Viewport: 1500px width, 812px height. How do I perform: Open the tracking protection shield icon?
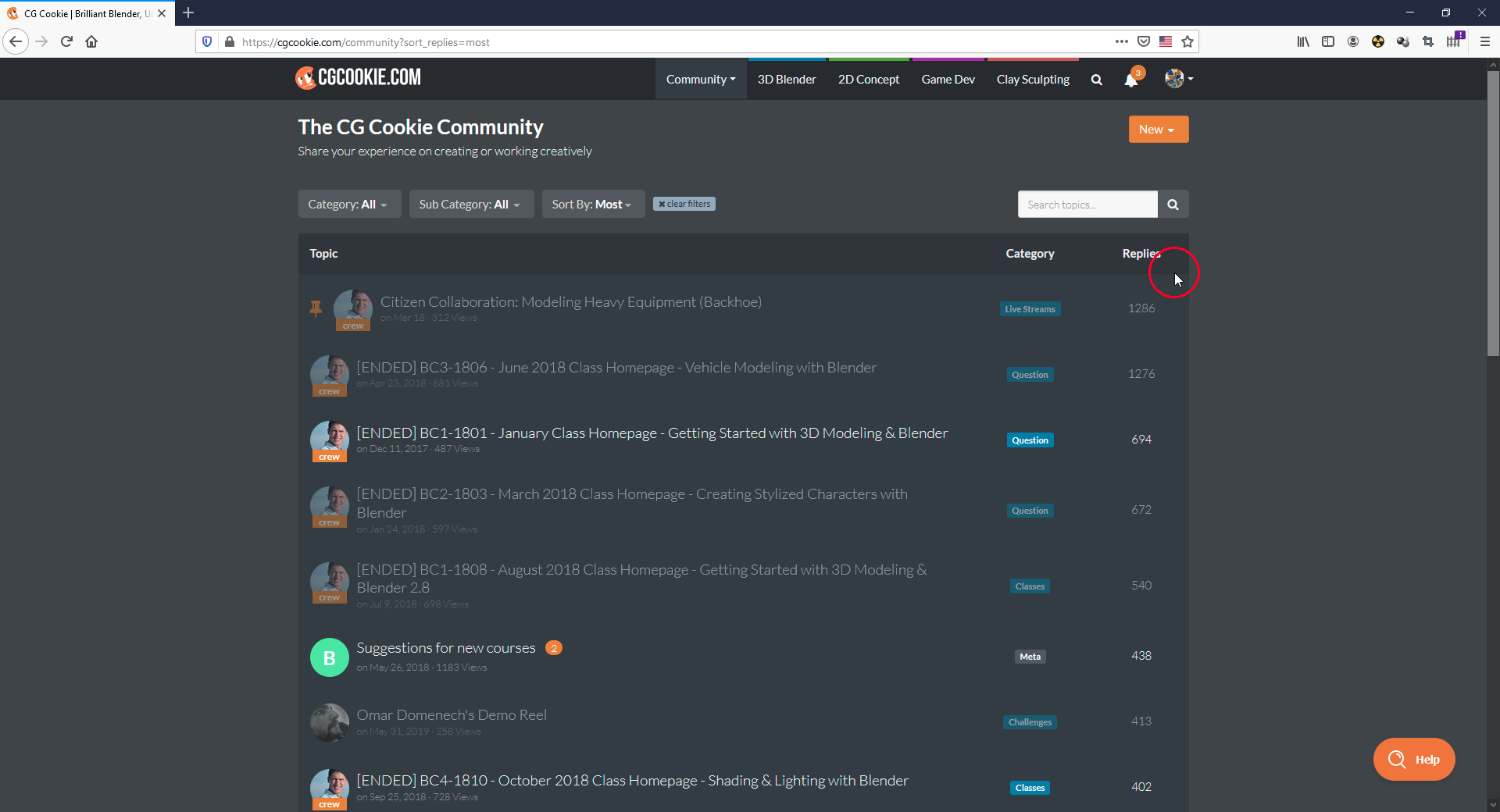pyautogui.click(x=207, y=41)
